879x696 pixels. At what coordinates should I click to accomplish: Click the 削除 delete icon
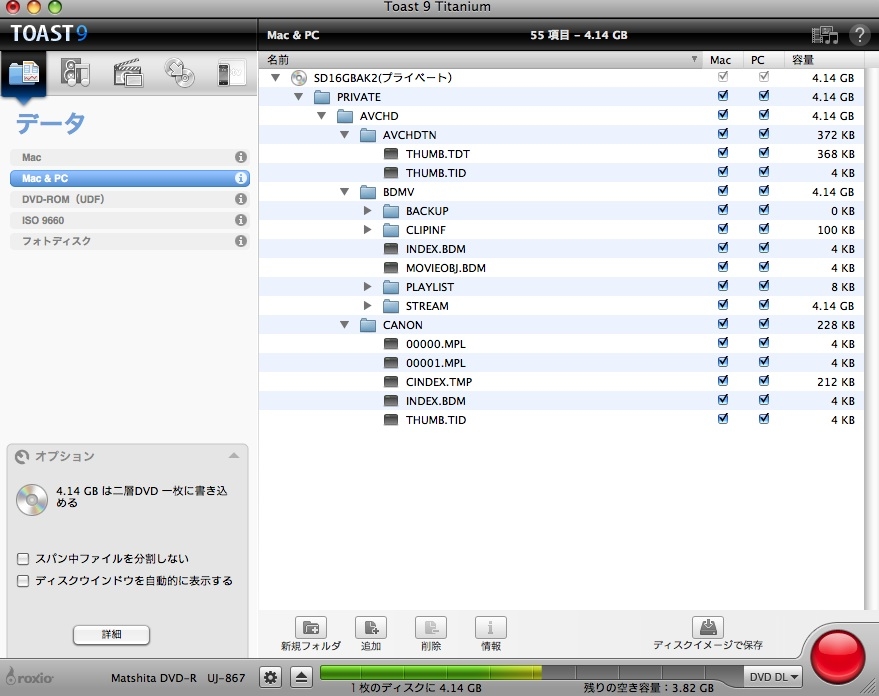tap(431, 627)
